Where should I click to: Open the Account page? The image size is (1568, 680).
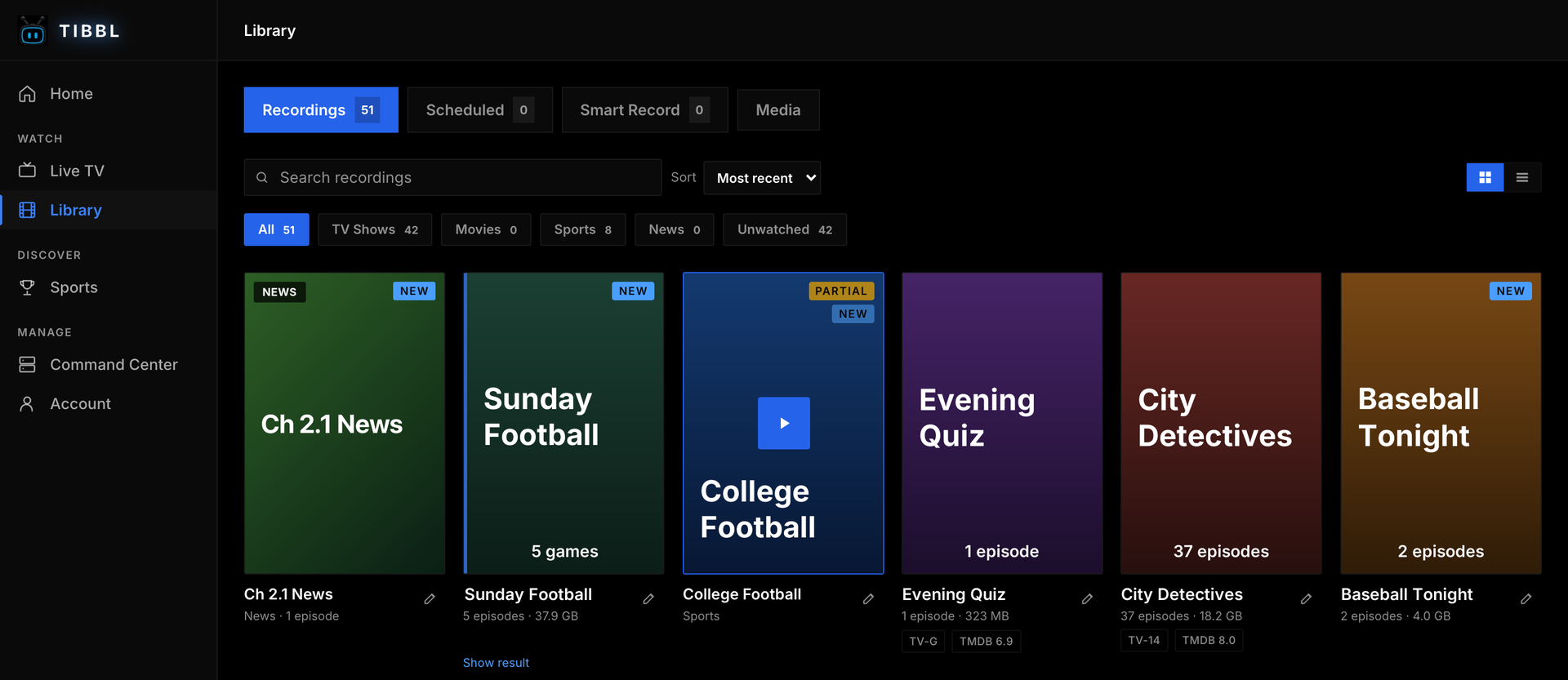click(109, 404)
